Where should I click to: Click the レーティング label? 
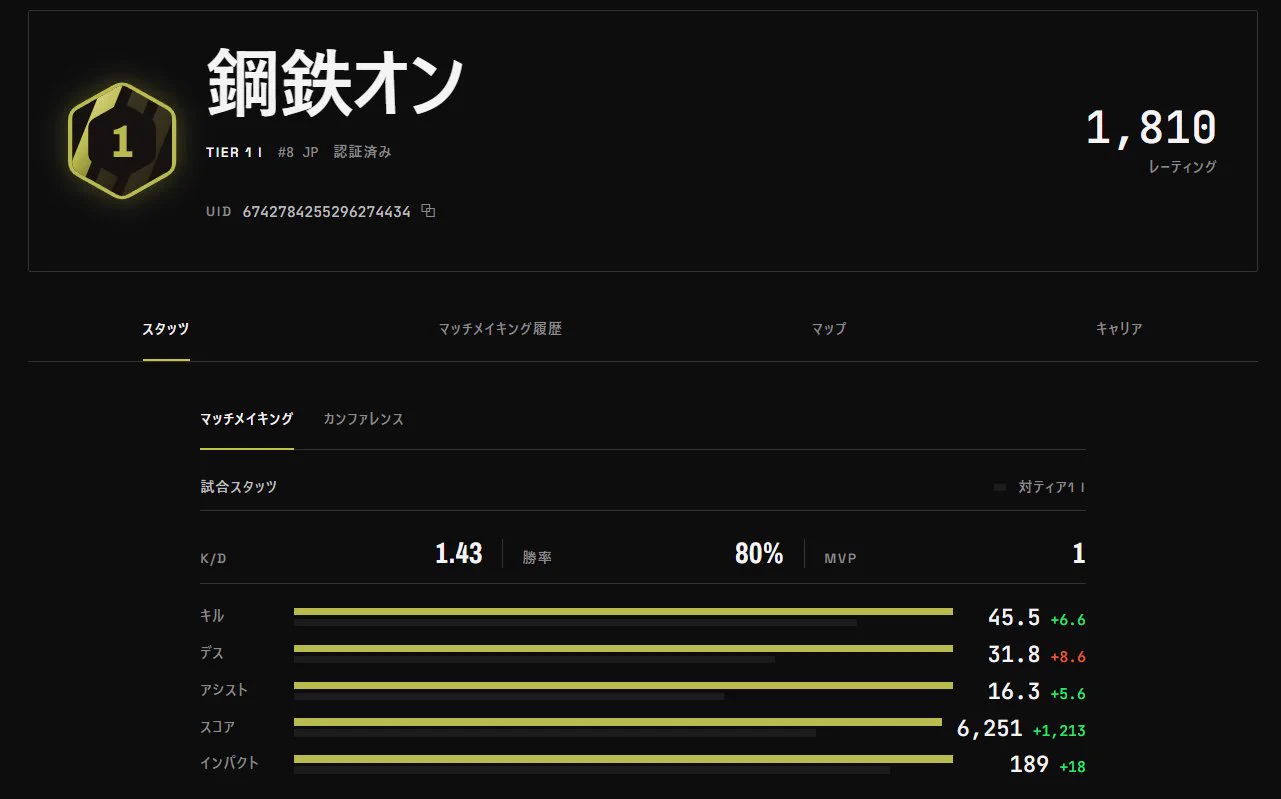[1183, 167]
